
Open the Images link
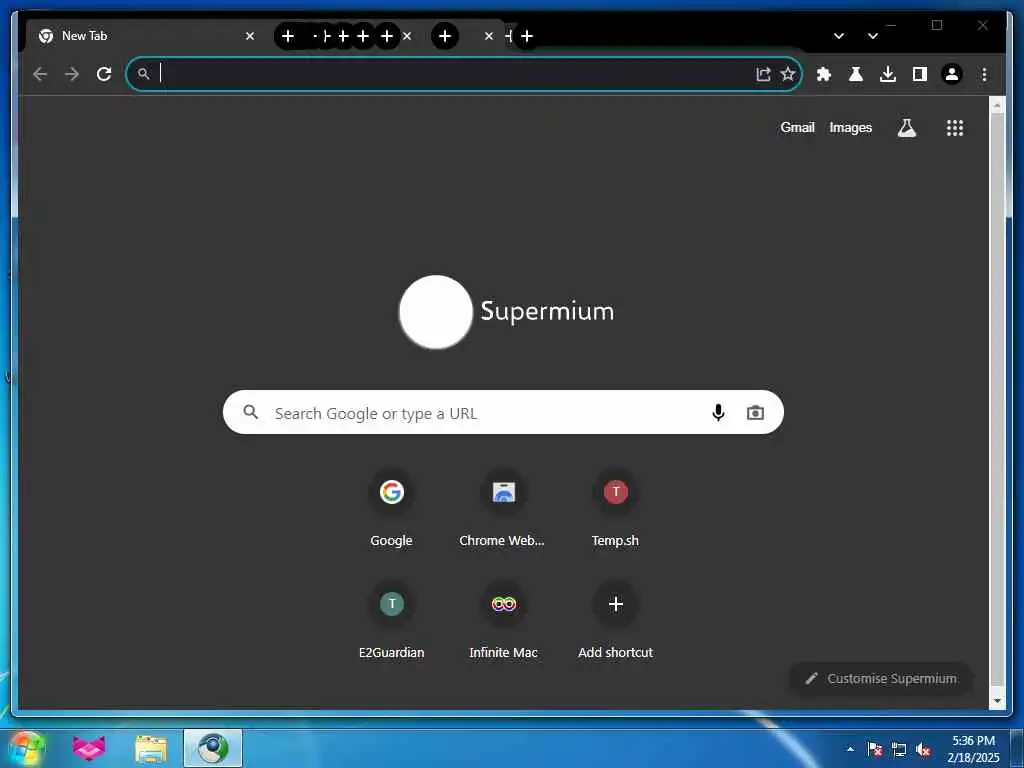(850, 127)
